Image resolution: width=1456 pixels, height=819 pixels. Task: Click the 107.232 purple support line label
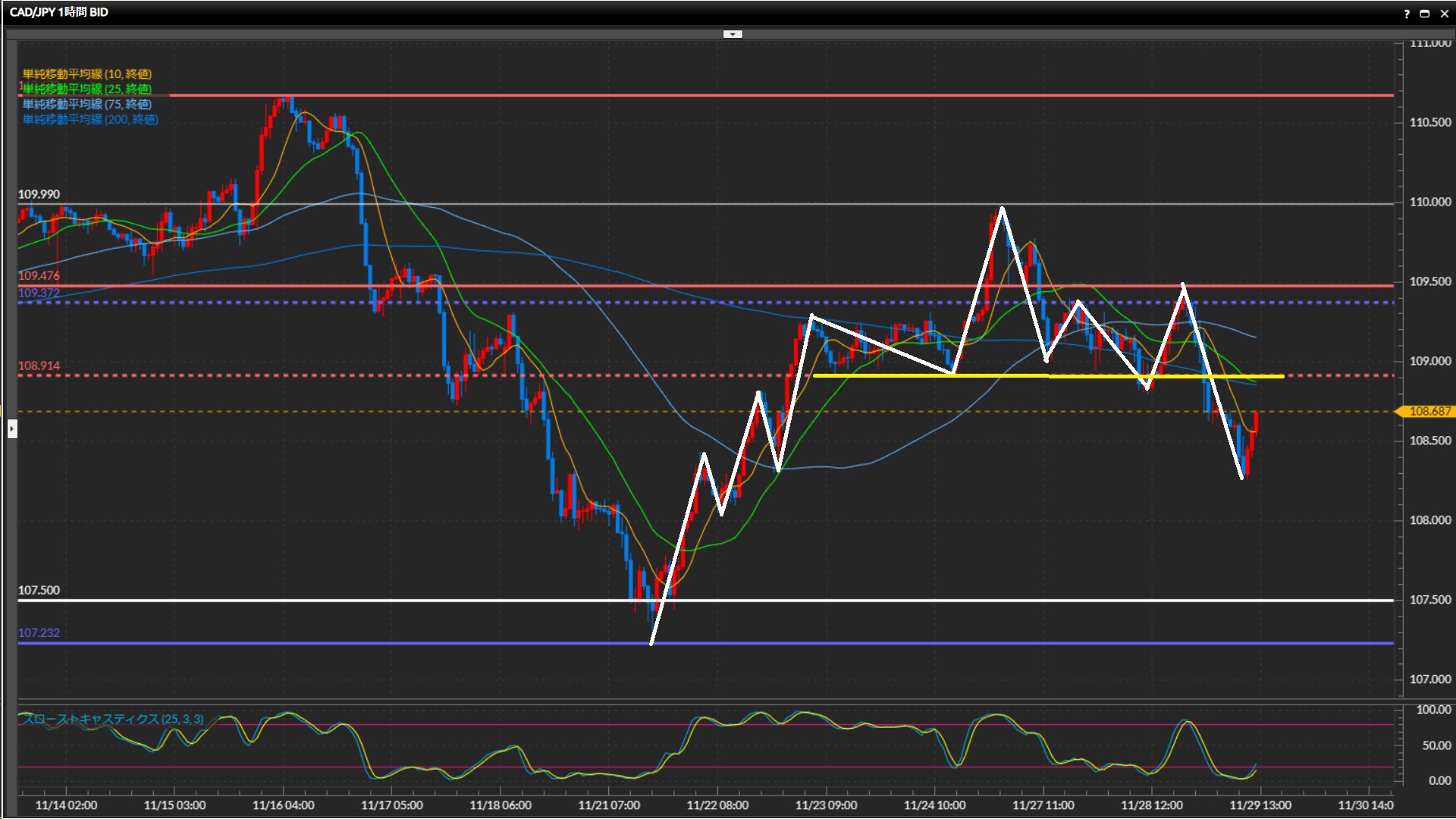coord(39,632)
